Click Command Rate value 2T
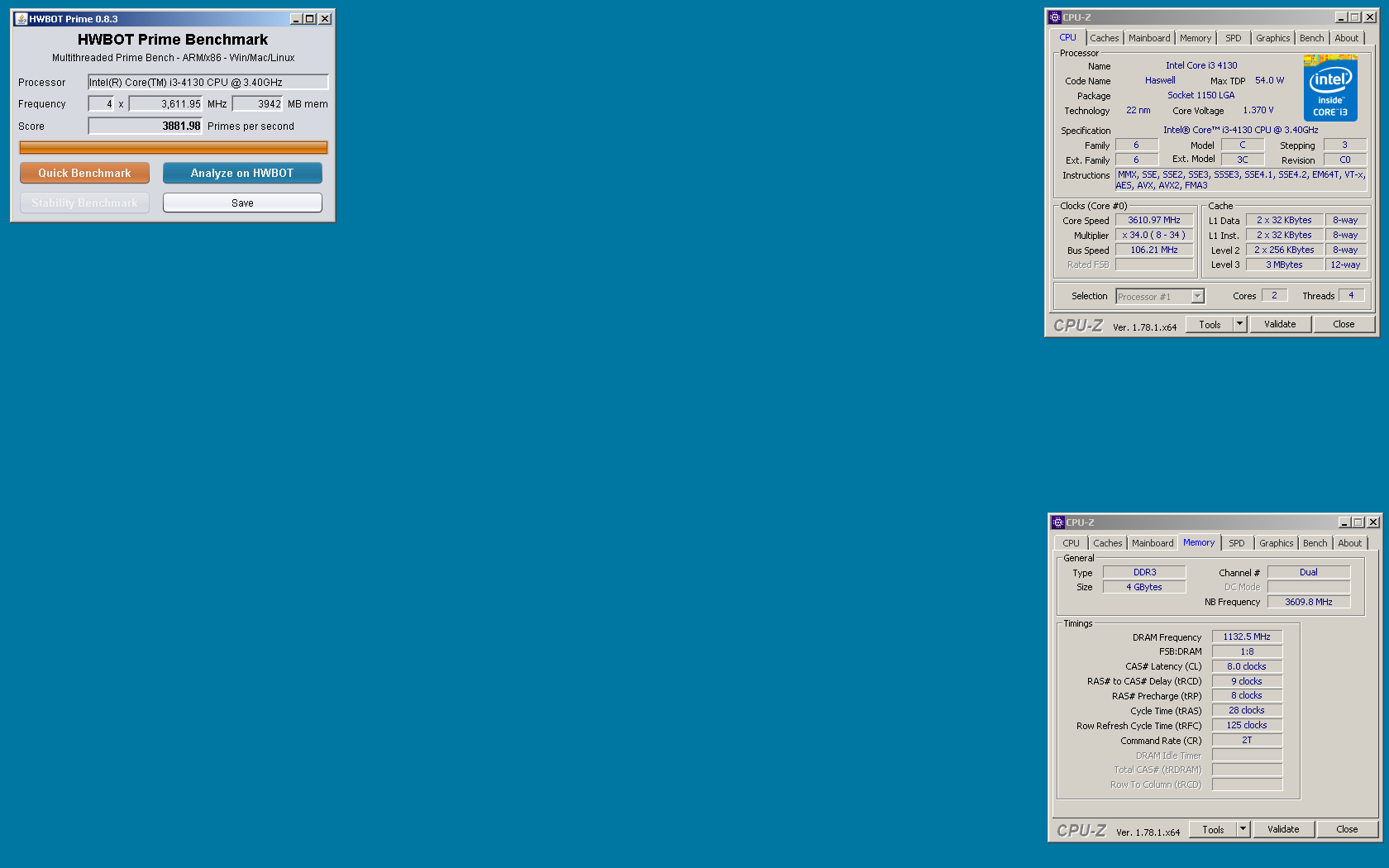Viewport: 1389px width, 868px height. coord(1247,740)
